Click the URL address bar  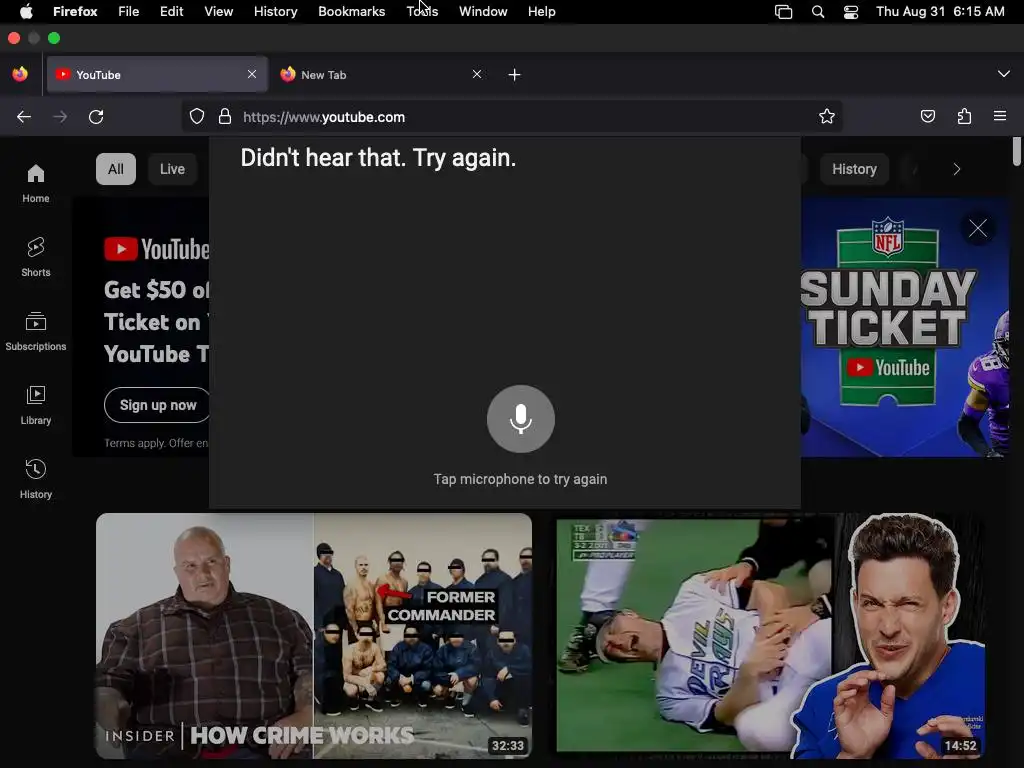point(511,117)
